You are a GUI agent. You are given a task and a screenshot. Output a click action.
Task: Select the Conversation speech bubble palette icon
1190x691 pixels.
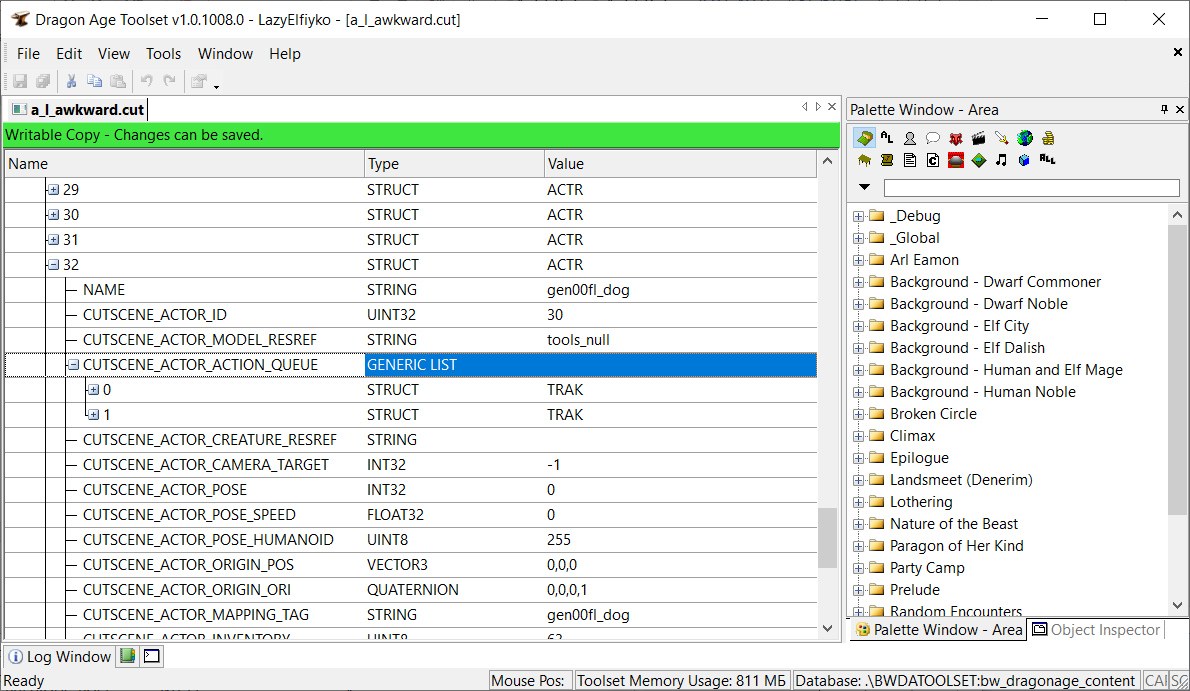click(x=933, y=137)
